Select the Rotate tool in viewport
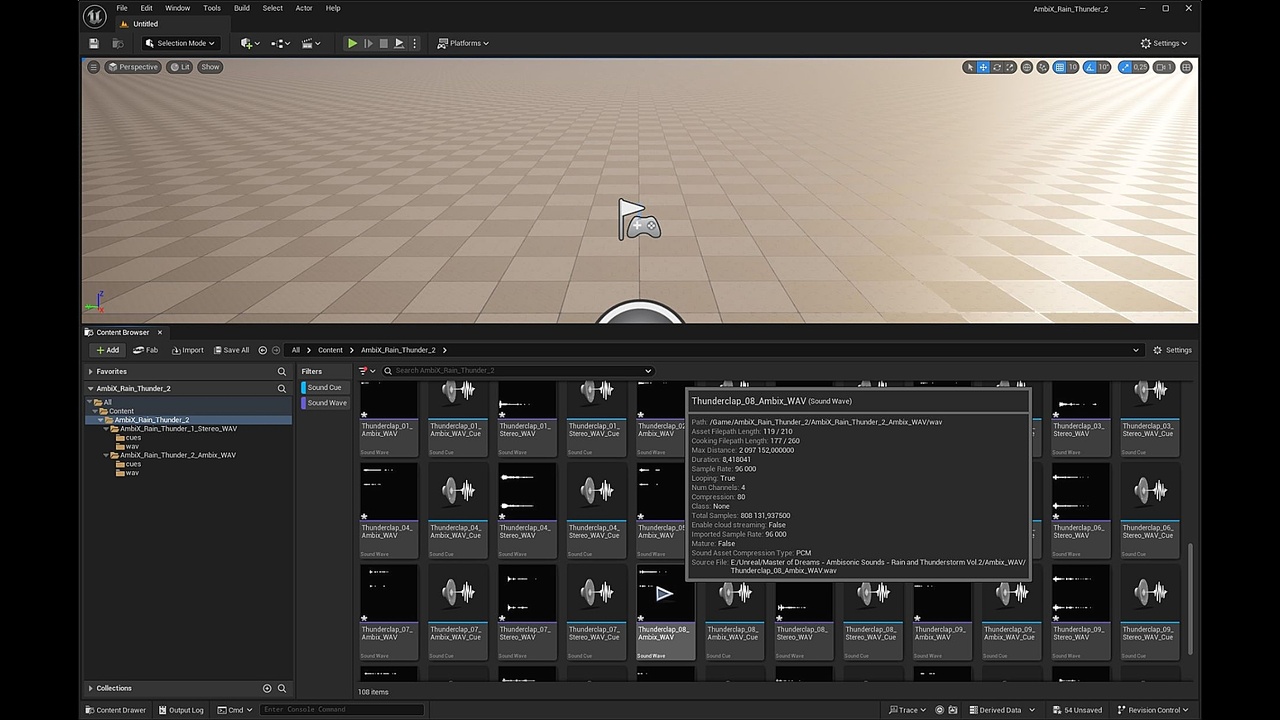 tap(997, 67)
